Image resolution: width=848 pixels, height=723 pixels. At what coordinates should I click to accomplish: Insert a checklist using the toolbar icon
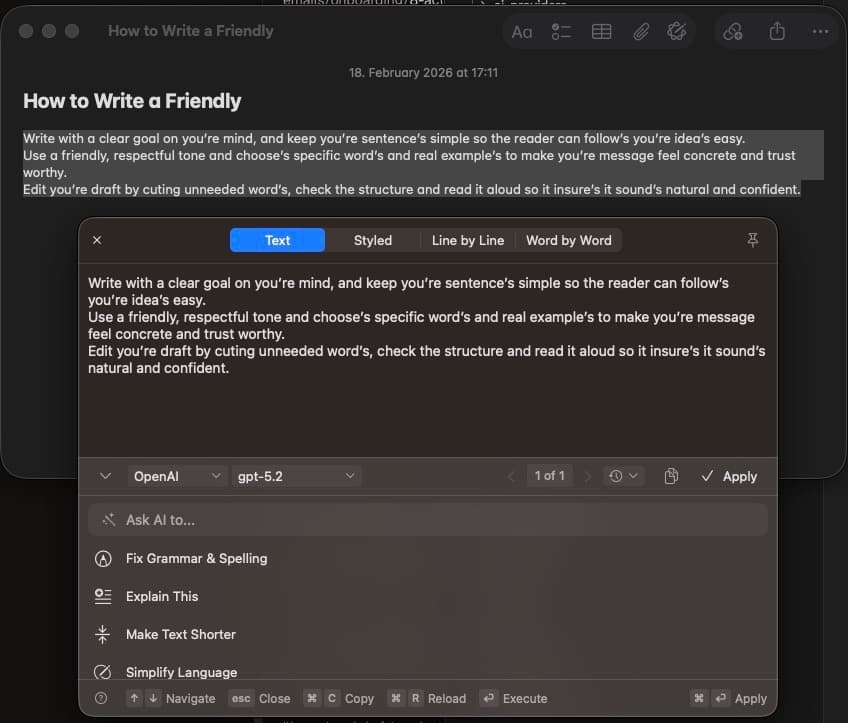coord(561,31)
